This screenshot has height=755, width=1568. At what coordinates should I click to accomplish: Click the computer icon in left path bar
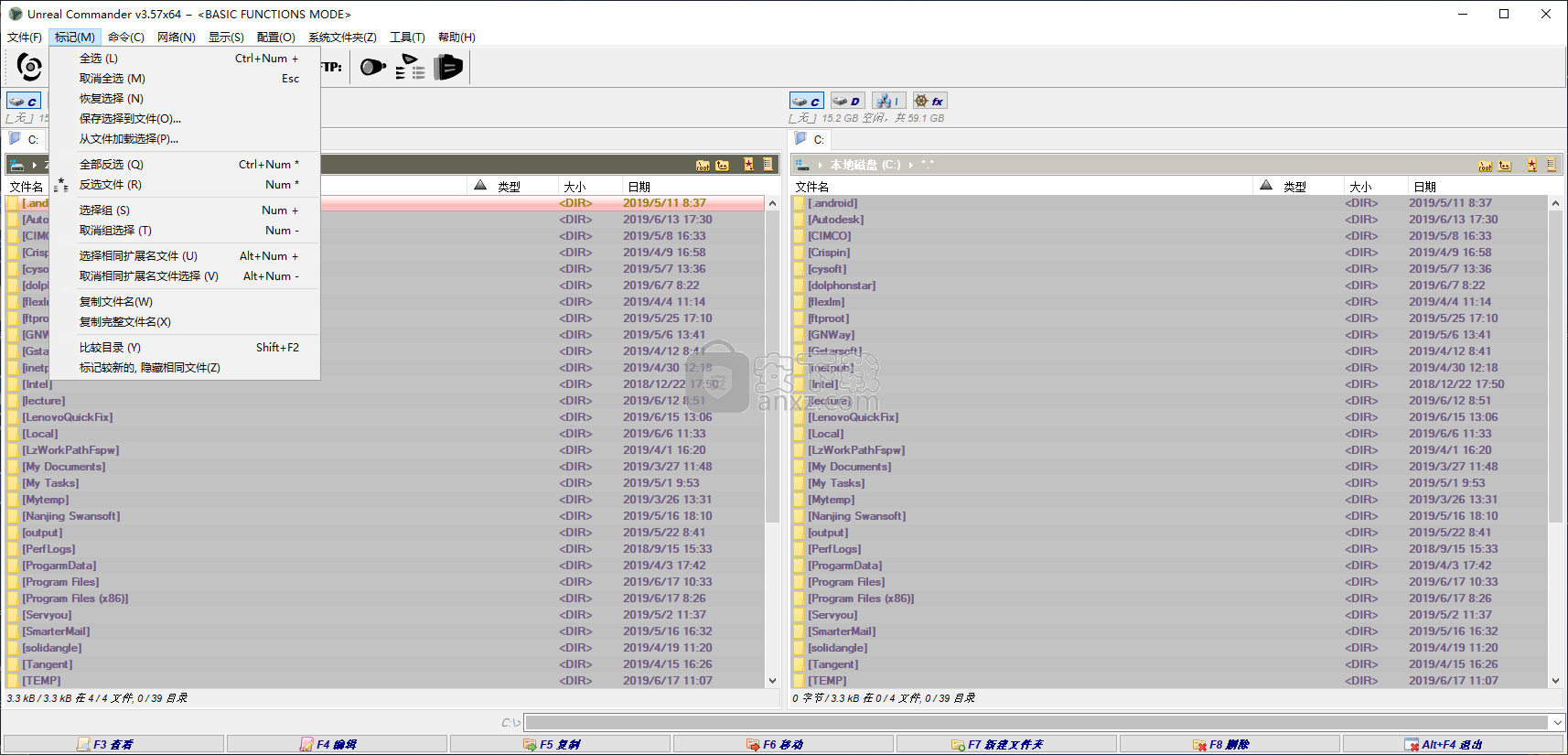(x=17, y=165)
